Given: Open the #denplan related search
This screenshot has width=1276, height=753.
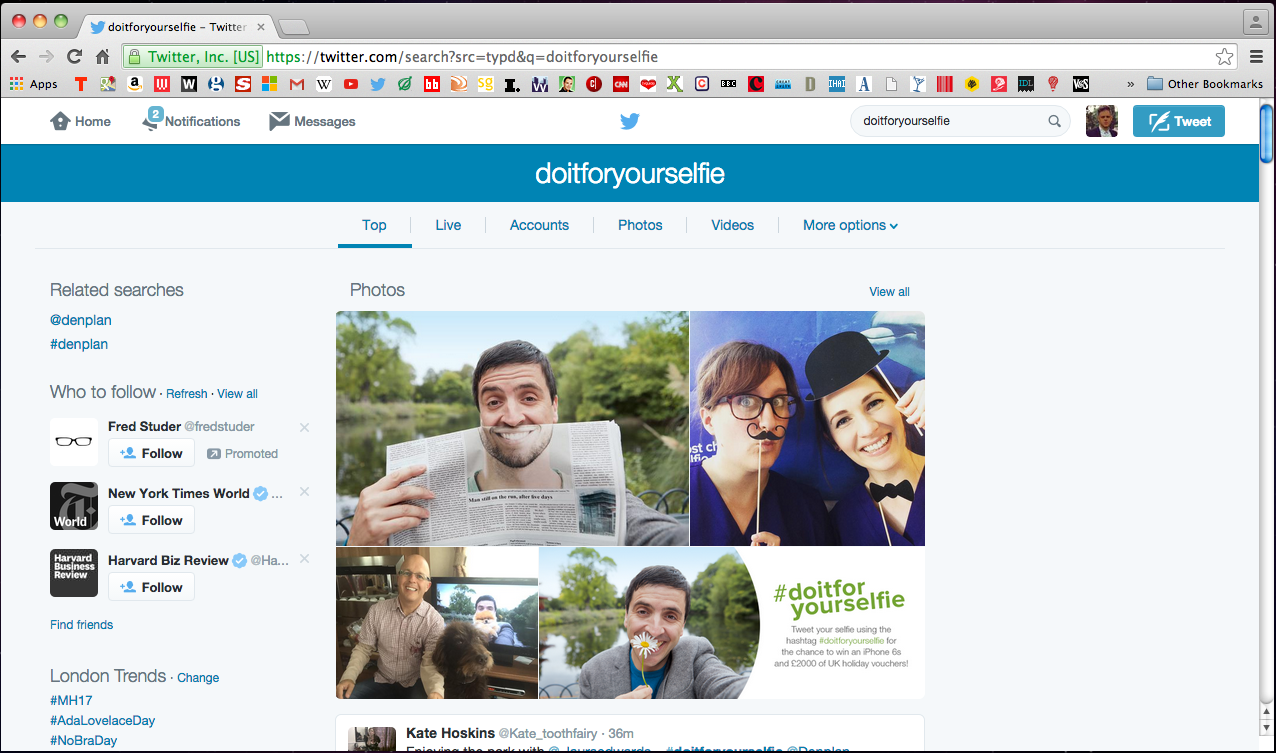Looking at the screenshot, I should point(79,344).
